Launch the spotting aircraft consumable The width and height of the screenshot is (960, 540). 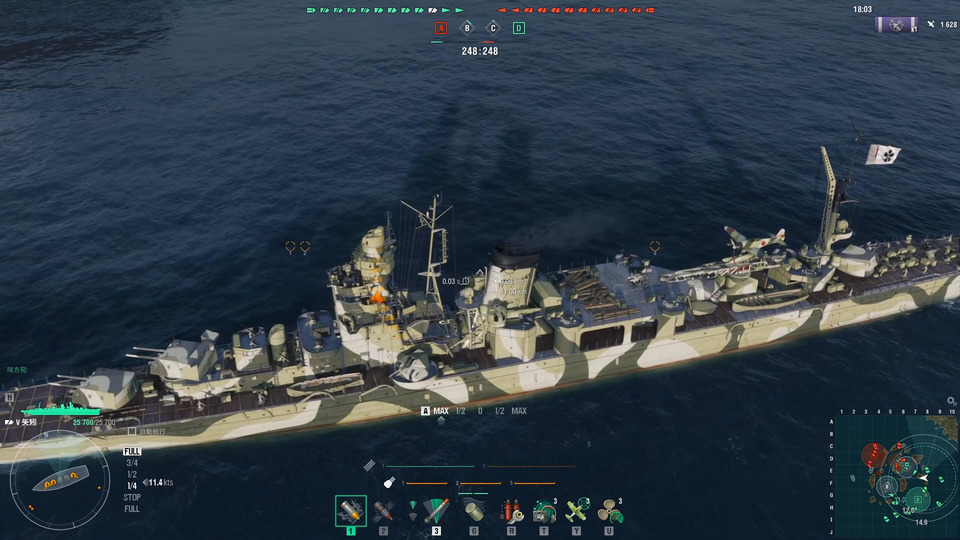point(577,511)
